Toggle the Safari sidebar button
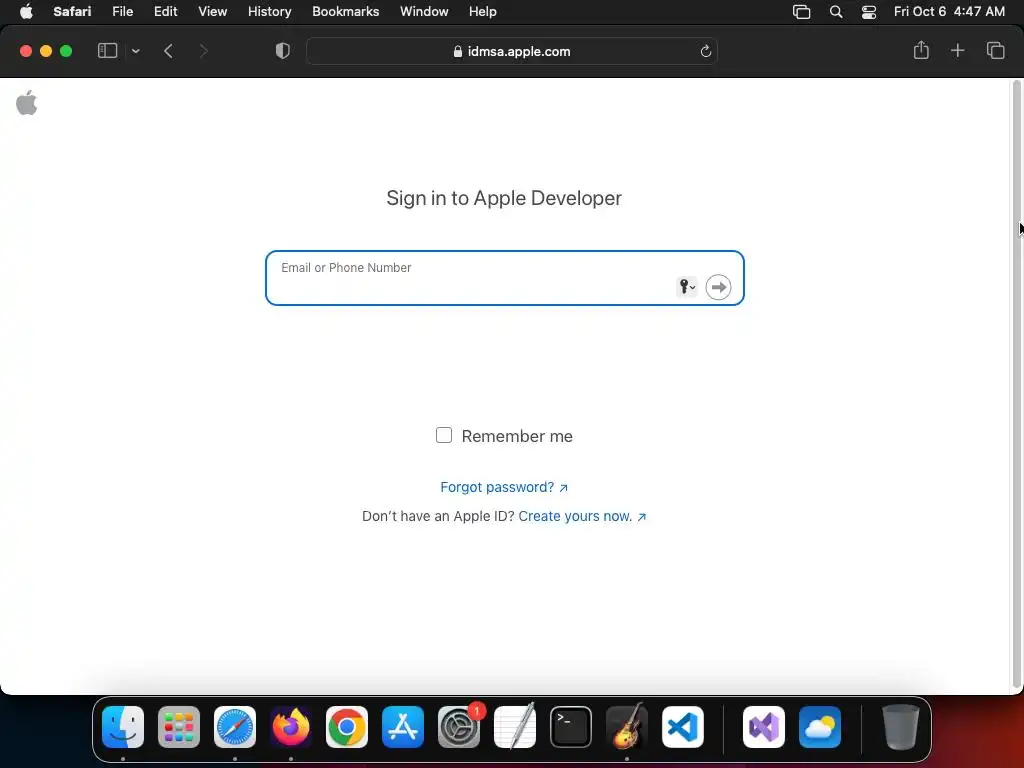 click(x=107, y=51)
